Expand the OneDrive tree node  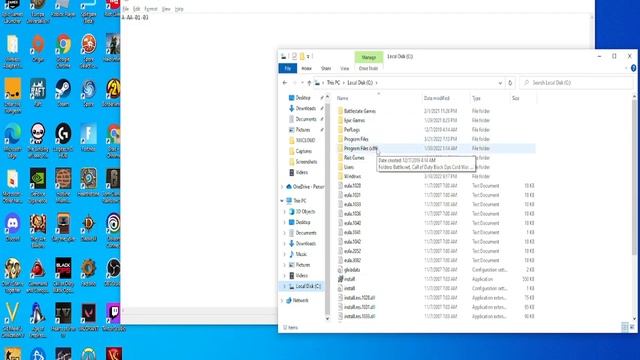pos(282,187)
